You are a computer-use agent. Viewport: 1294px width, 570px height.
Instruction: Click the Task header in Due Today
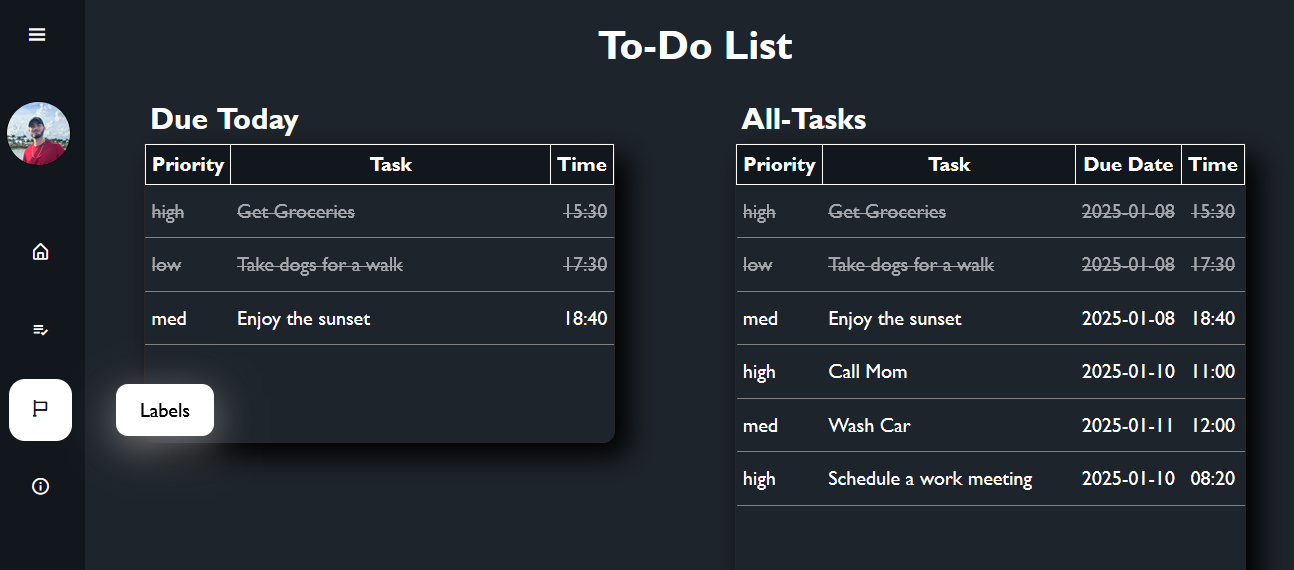390,165
